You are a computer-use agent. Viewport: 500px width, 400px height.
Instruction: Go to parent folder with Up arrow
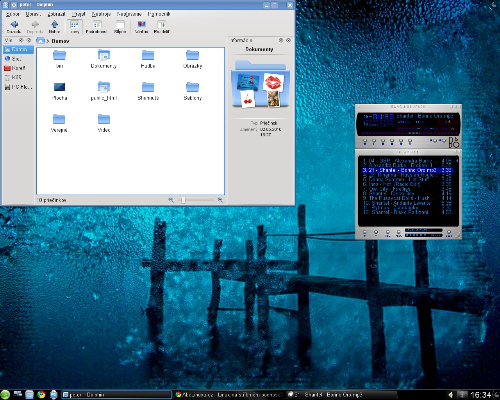(54, 27)
